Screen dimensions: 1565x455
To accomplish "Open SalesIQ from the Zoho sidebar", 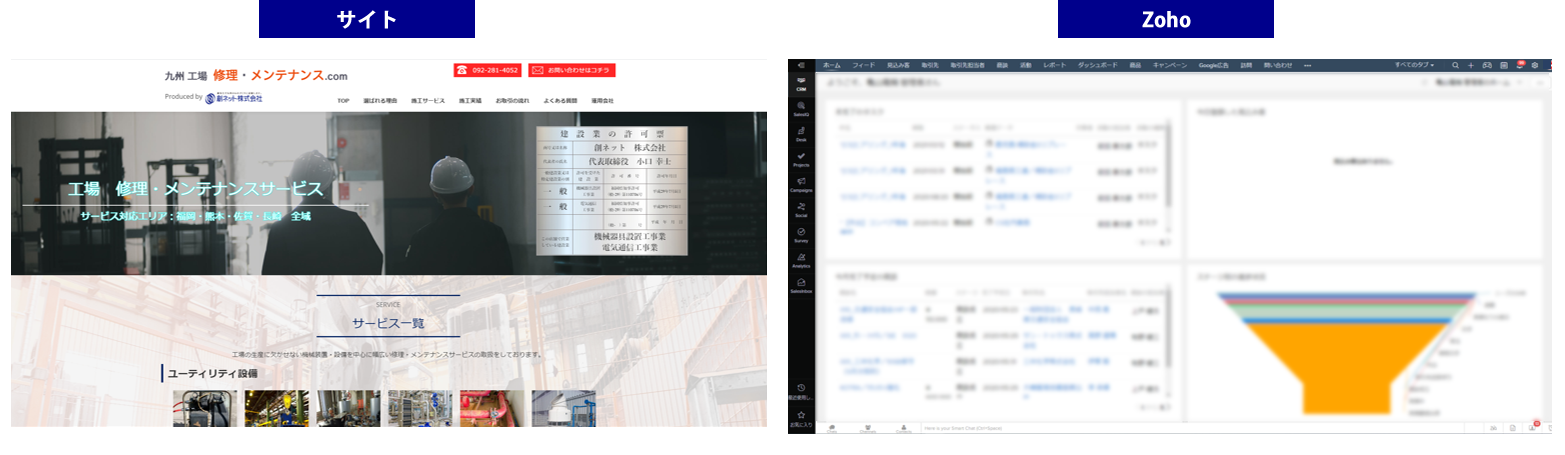I will tap(801, 109).
